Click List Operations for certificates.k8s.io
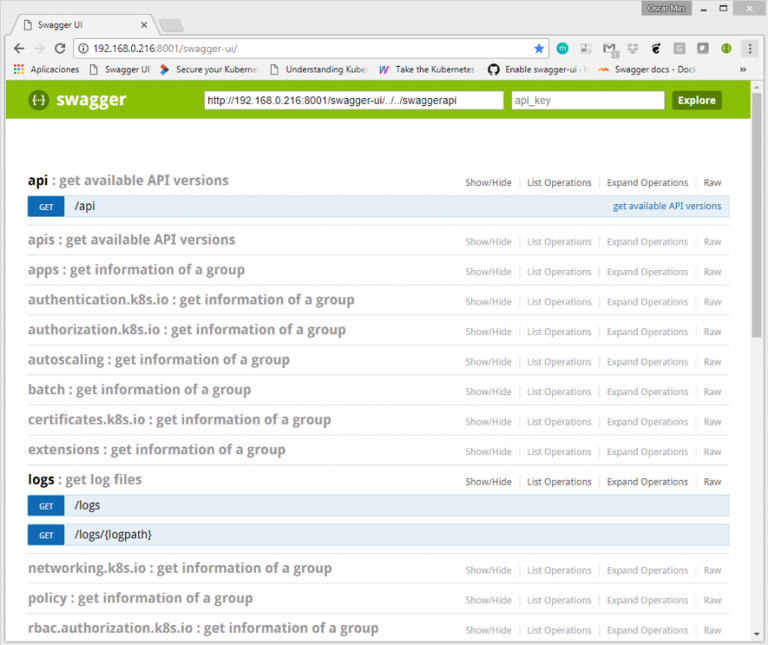Image resolution: width=768 pixels, height=645 pixels. tap(559, 422)
